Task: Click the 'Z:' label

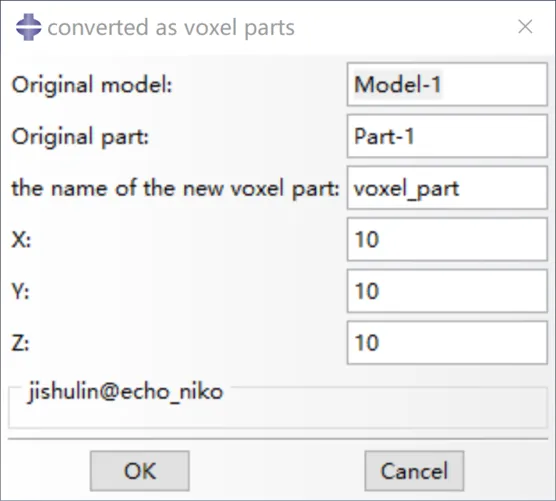Action: tap(21, 343)
